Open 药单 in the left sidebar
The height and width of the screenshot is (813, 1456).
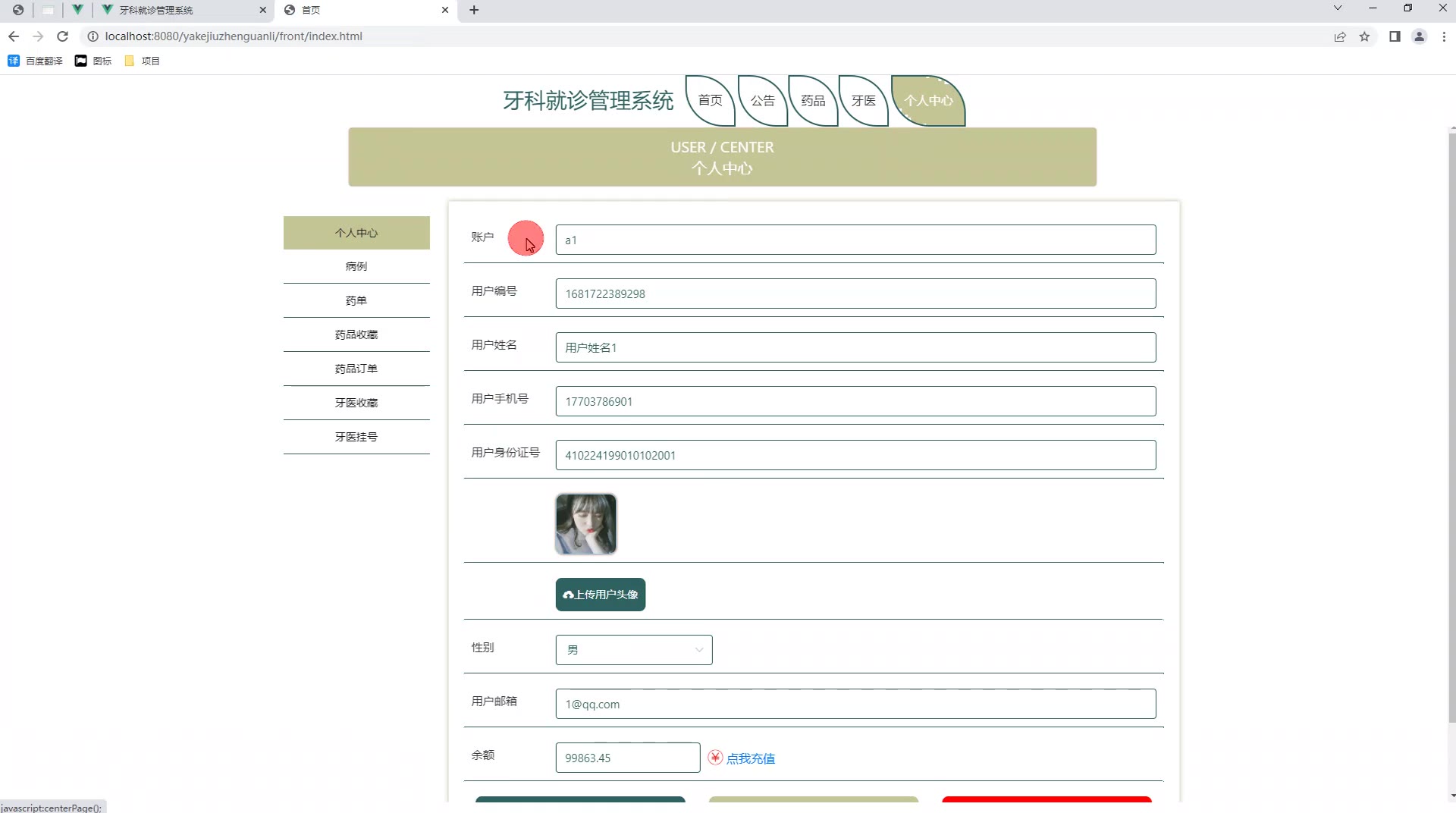(x=356, y=300)
